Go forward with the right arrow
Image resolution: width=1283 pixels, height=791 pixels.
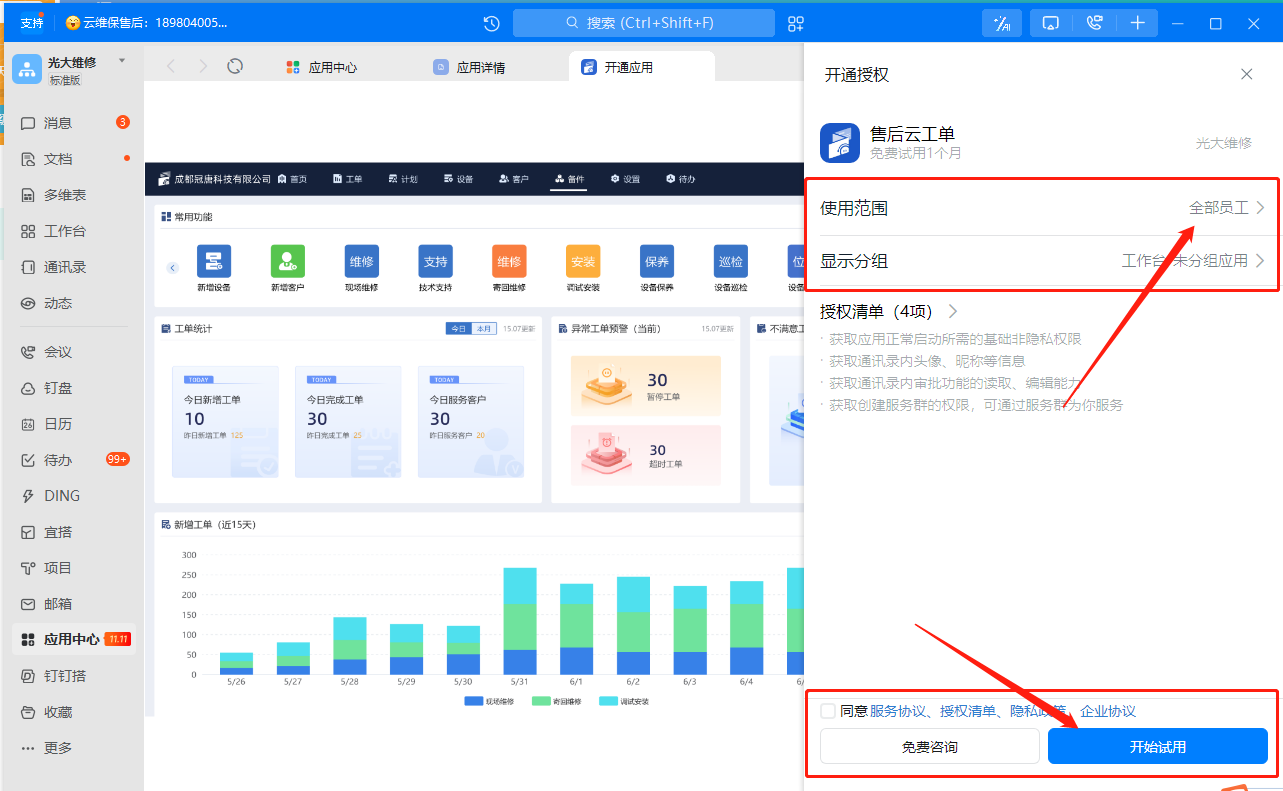click(x=203, y=66)
